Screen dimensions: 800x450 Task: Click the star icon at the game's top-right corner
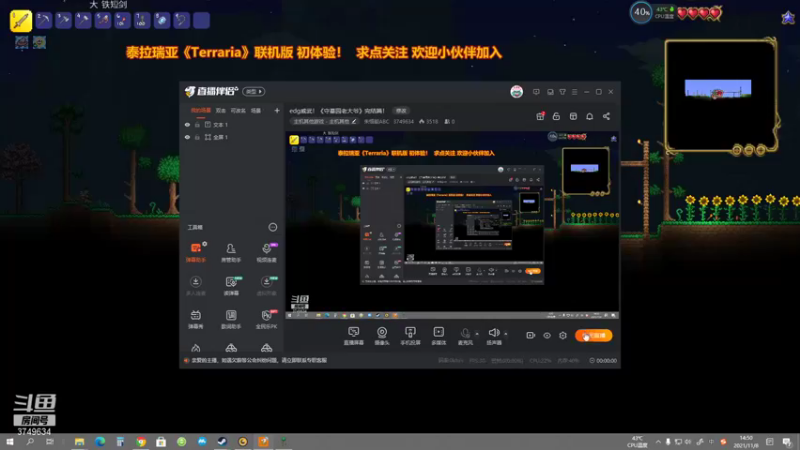788,18
